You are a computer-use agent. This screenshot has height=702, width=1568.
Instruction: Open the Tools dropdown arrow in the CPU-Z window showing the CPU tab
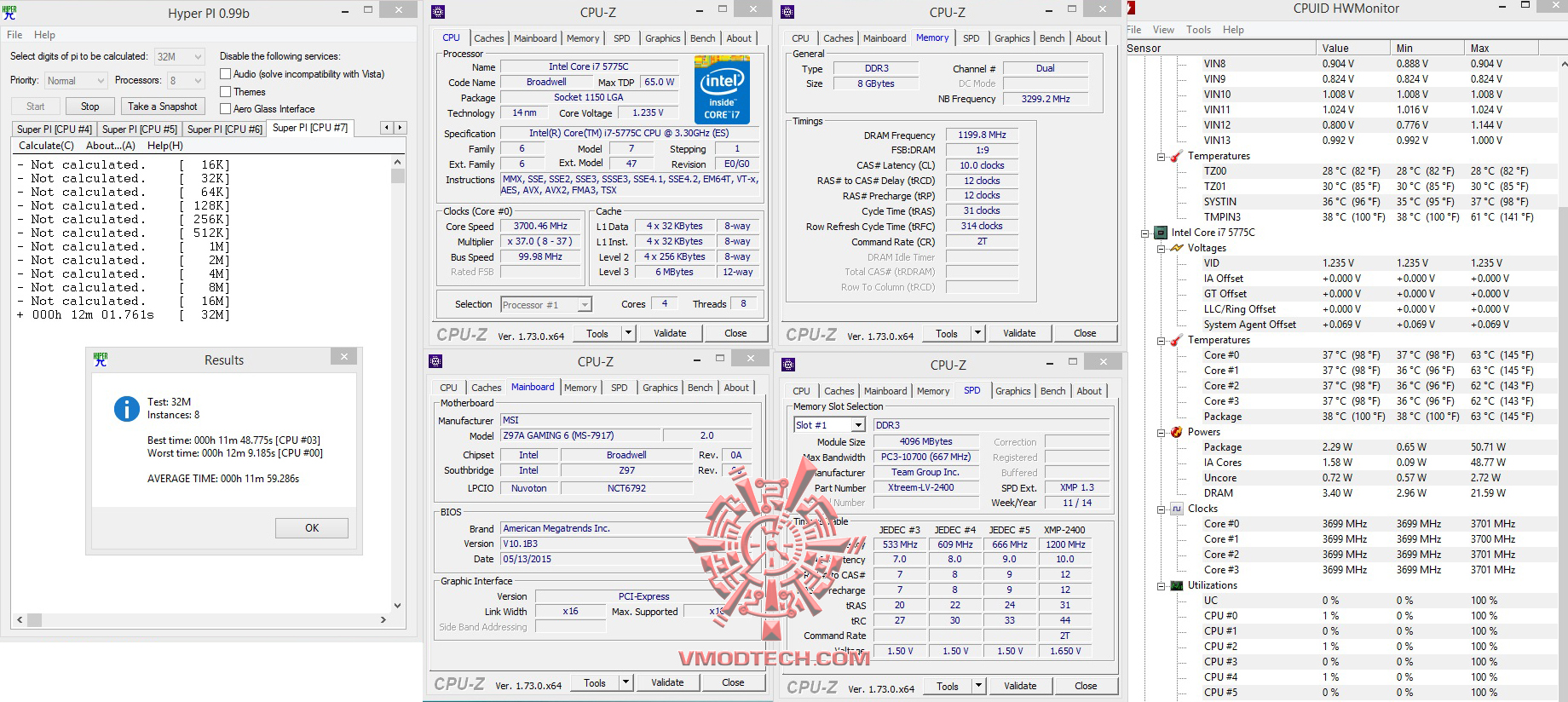point(629,333)
